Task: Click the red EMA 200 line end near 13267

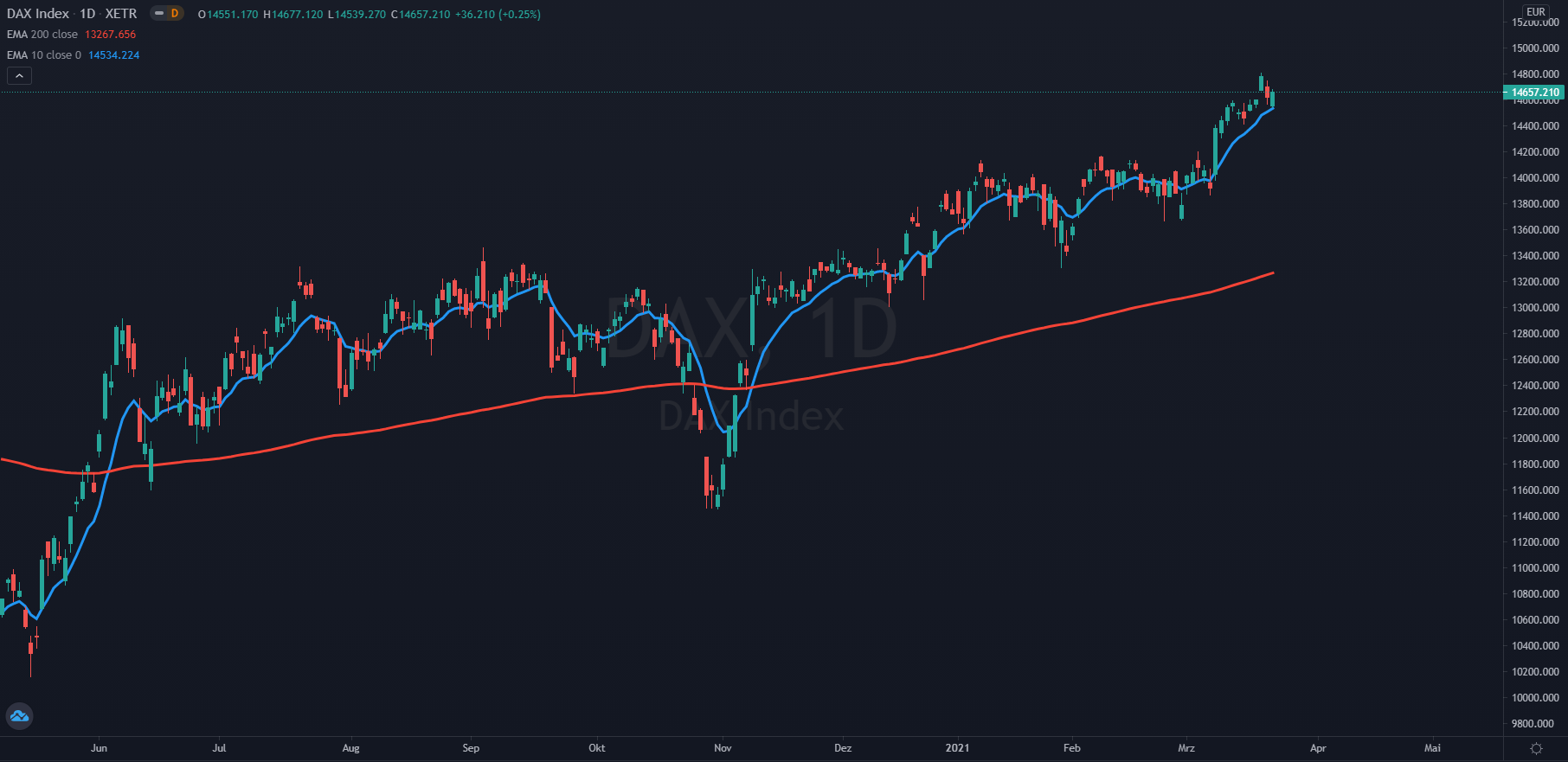Action: [x=1271, y=273]
